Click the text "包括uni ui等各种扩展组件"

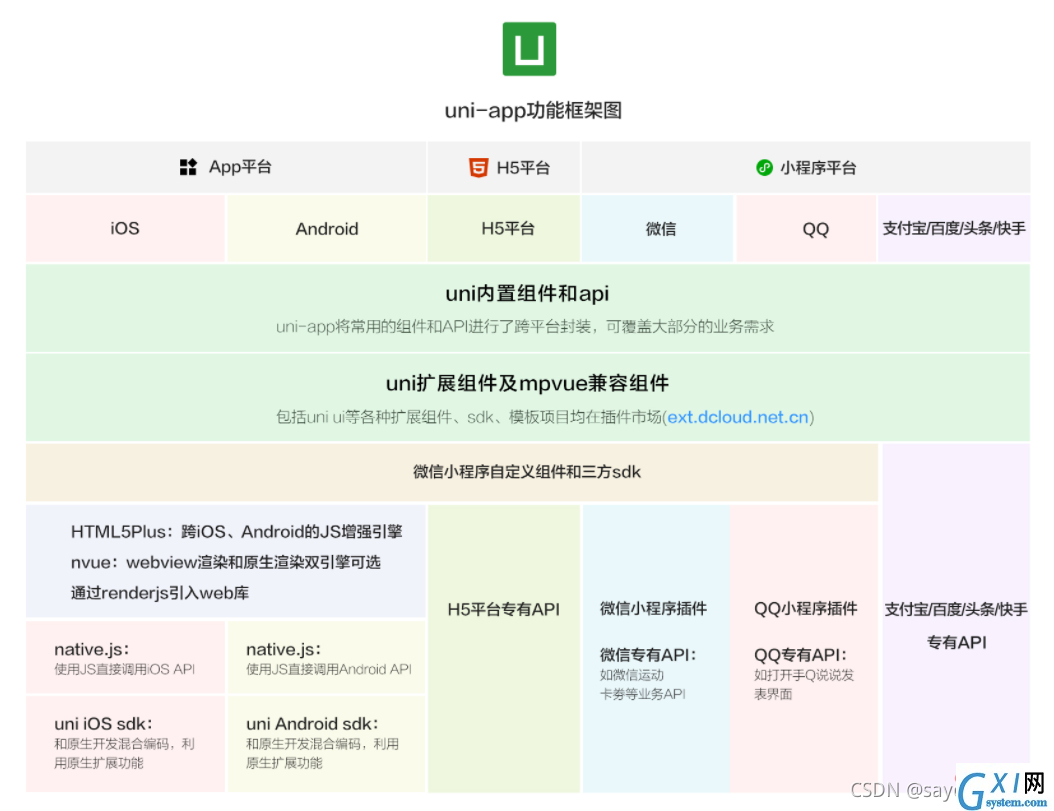[364, 417]
